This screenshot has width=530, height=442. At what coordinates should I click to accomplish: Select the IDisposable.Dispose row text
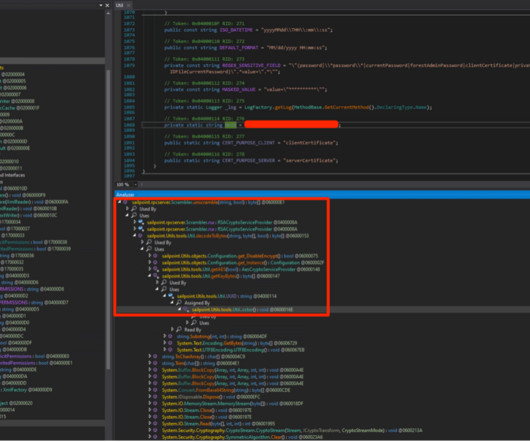point(211,397)
